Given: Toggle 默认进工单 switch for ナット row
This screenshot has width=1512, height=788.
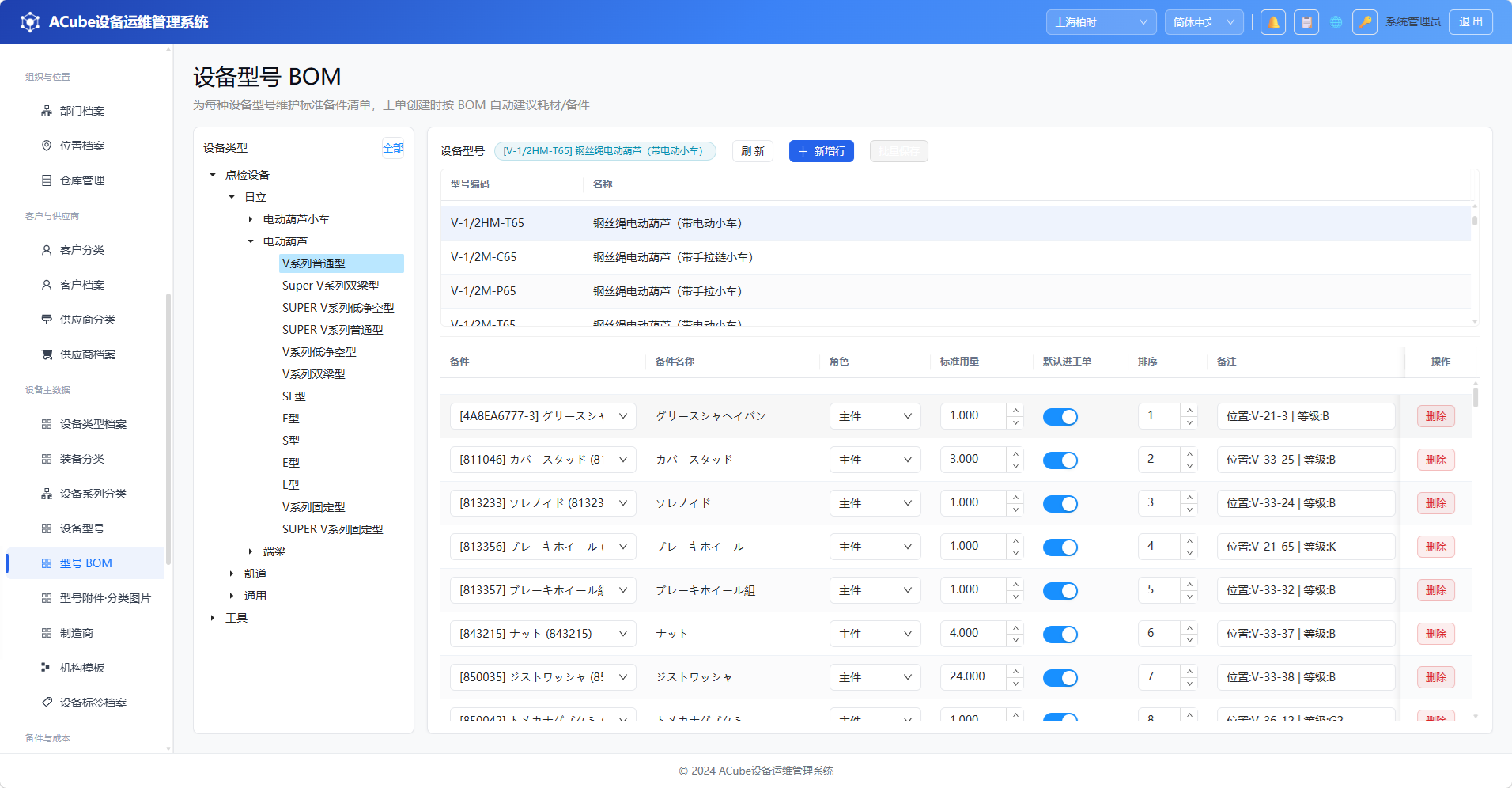Looking at the screenshot, I should [x=1060, y=635].
